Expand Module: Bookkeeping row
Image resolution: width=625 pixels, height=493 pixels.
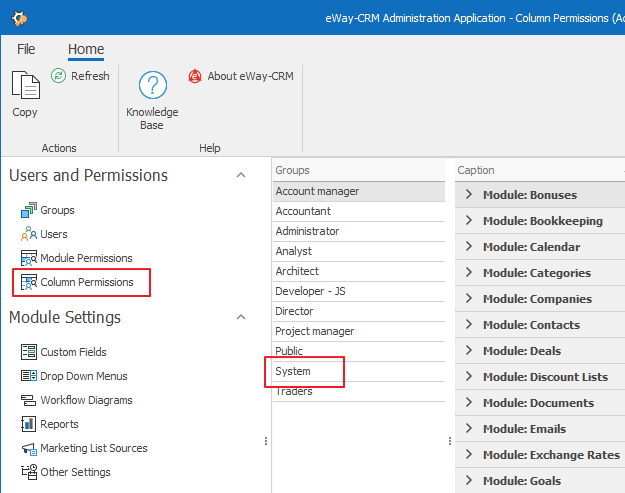tap(469, 220)
